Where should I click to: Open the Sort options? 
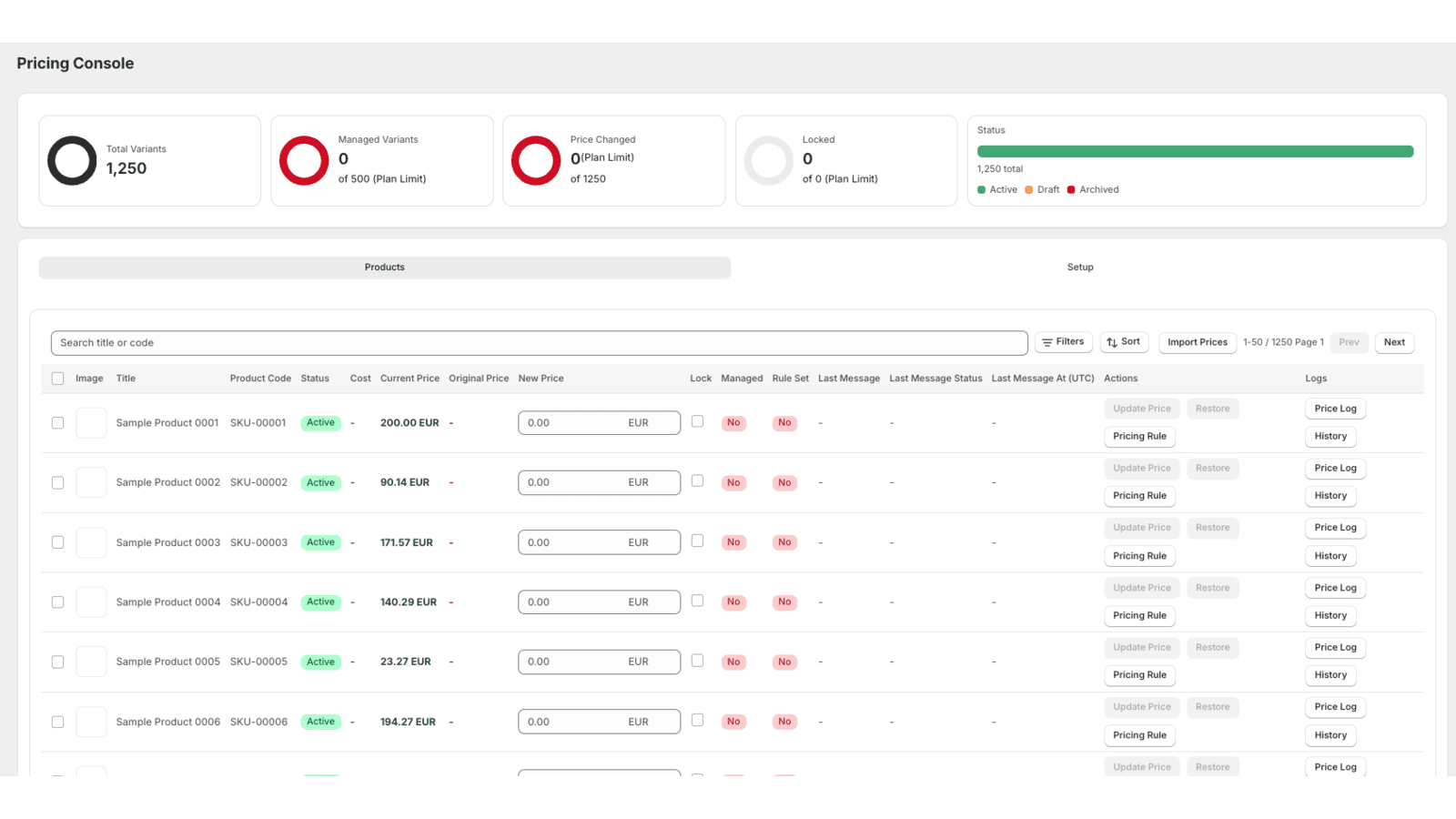1125,341
